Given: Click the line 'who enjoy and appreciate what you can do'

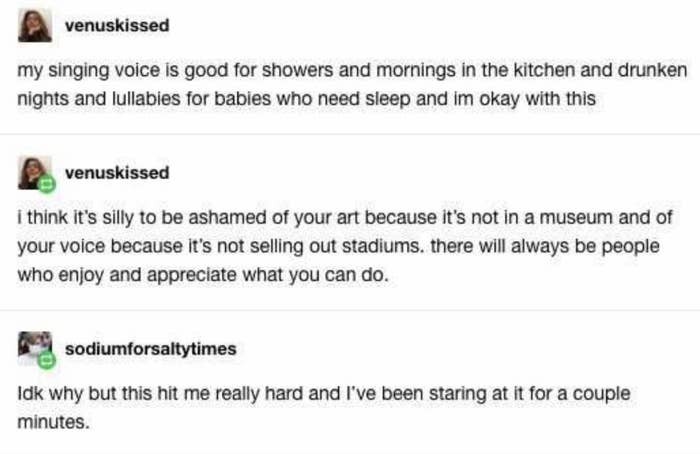Looking at the screenshot, I should click(x=203, y=275).
